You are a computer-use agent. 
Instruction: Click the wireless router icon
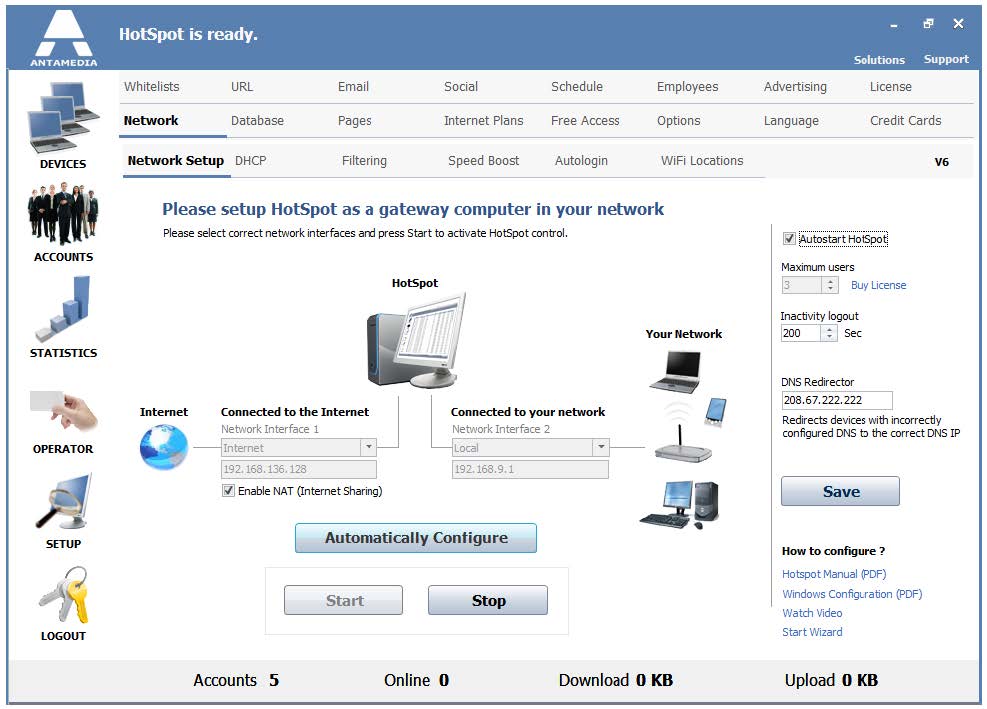pyautogui.click(x=683, y=443)
